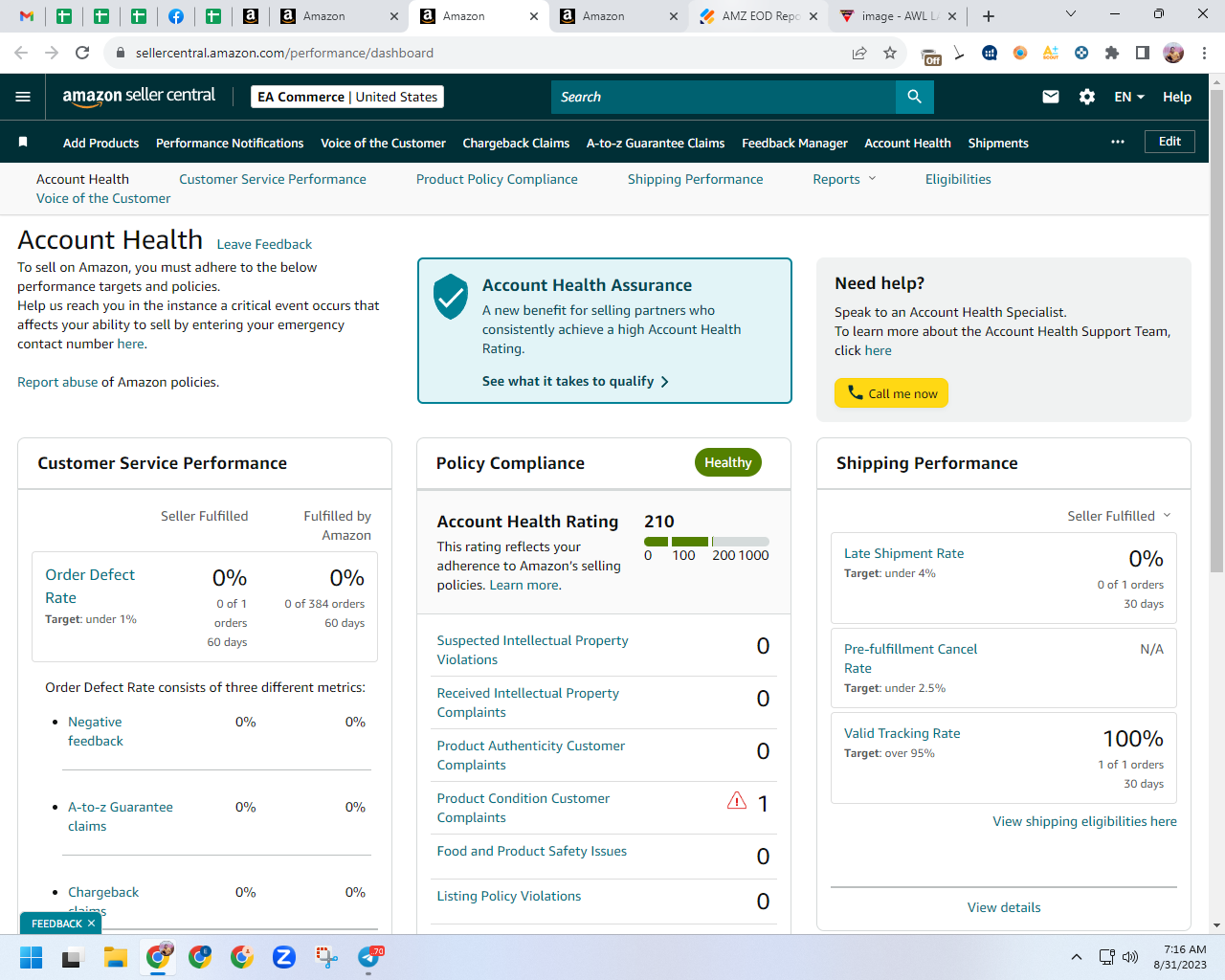Screen dimensions: 1225x980
Task: Open the Chrome three-dot menu
Action: click(x=1205, y=53)
